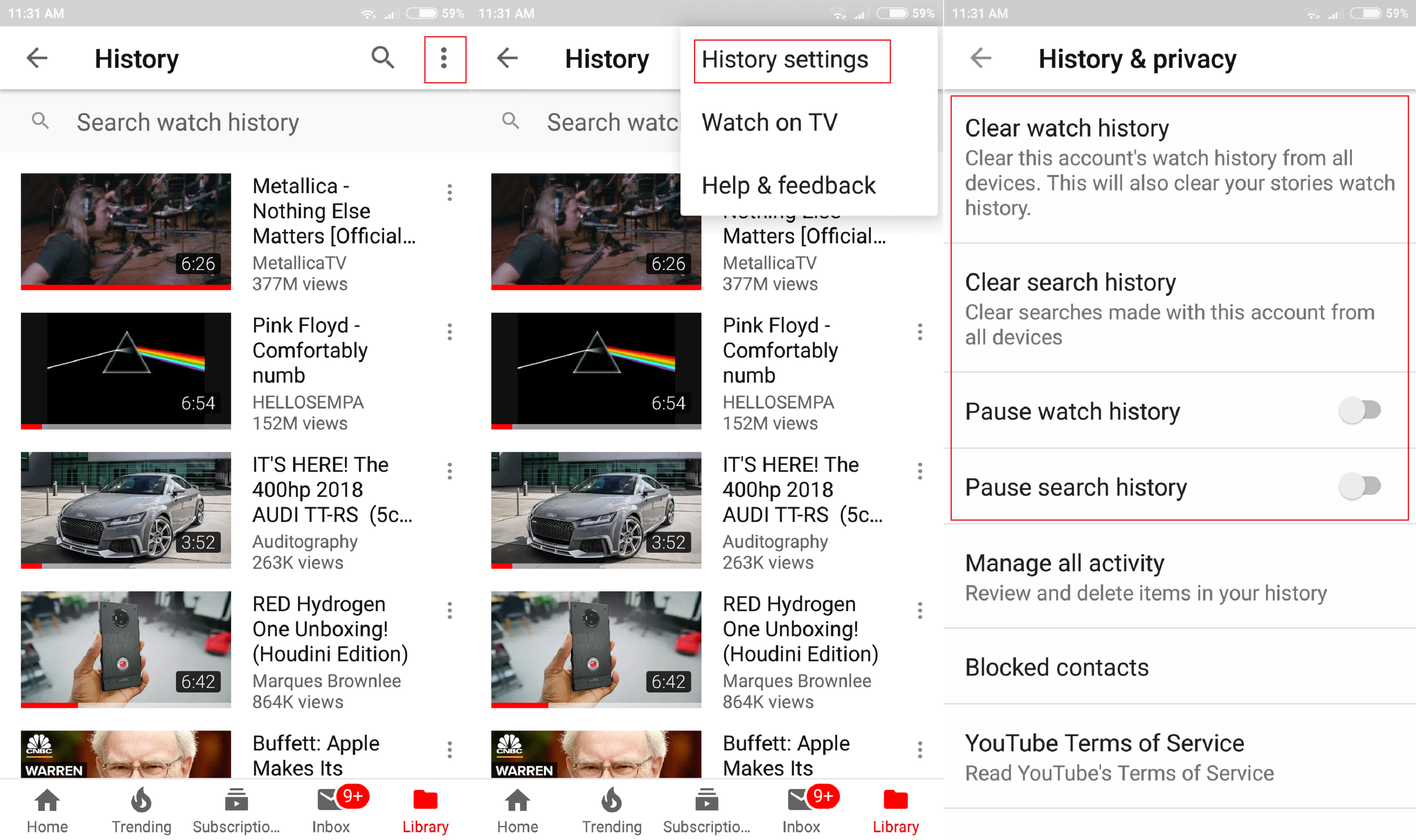Open Trending tab in left screen

coord(141,810)
